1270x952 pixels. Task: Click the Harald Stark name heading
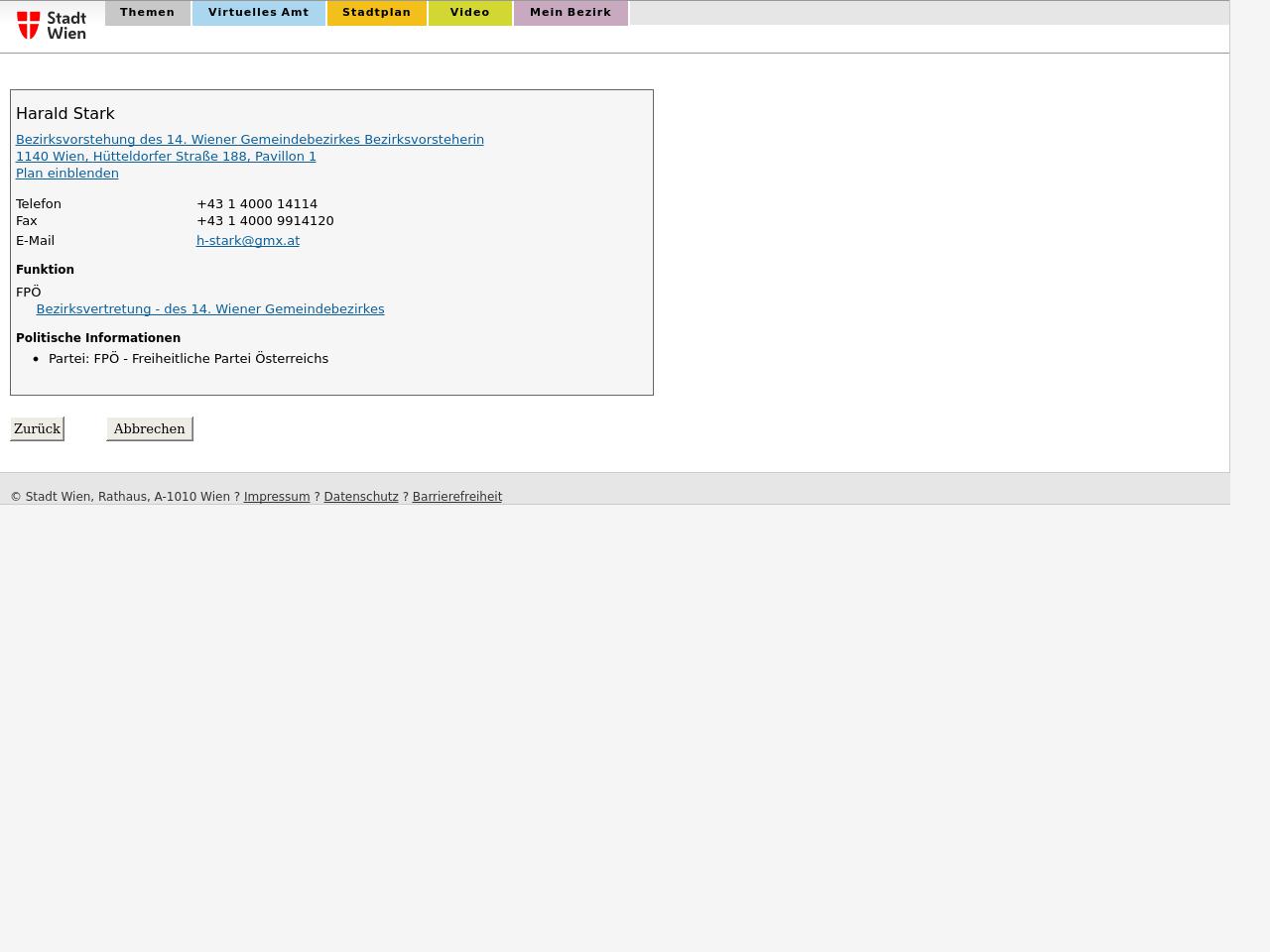(65, 114)
